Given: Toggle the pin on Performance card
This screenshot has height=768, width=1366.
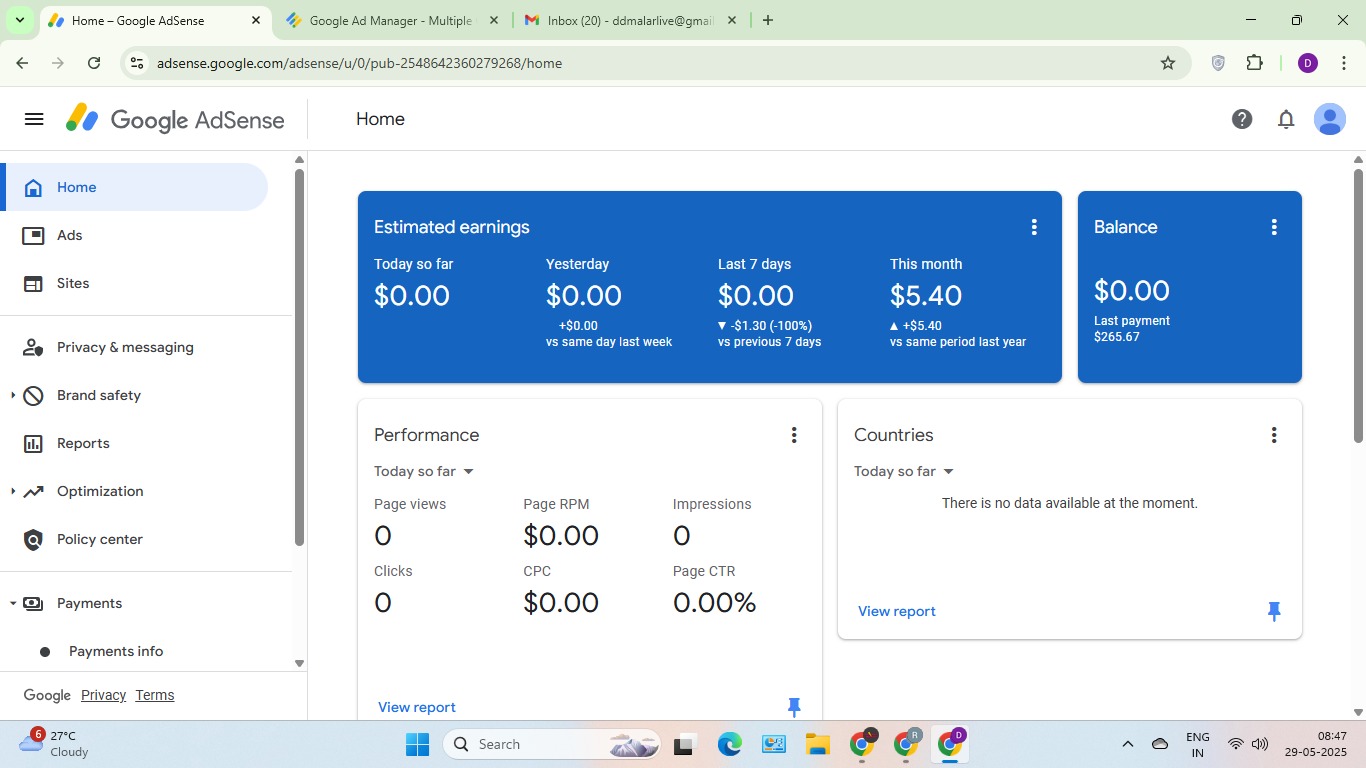Looking at the screenshot, I should (794, 707).
